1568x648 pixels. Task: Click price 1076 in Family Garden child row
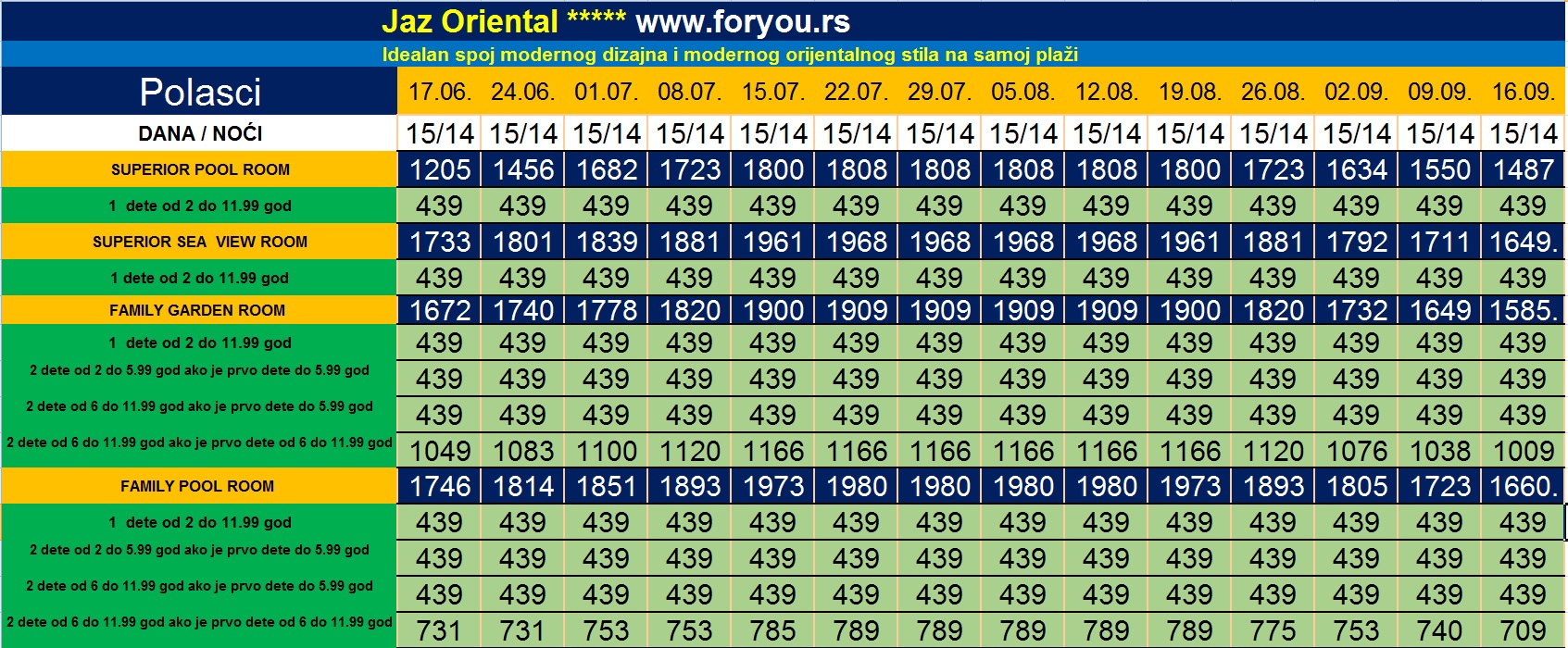pos(1357,451)
